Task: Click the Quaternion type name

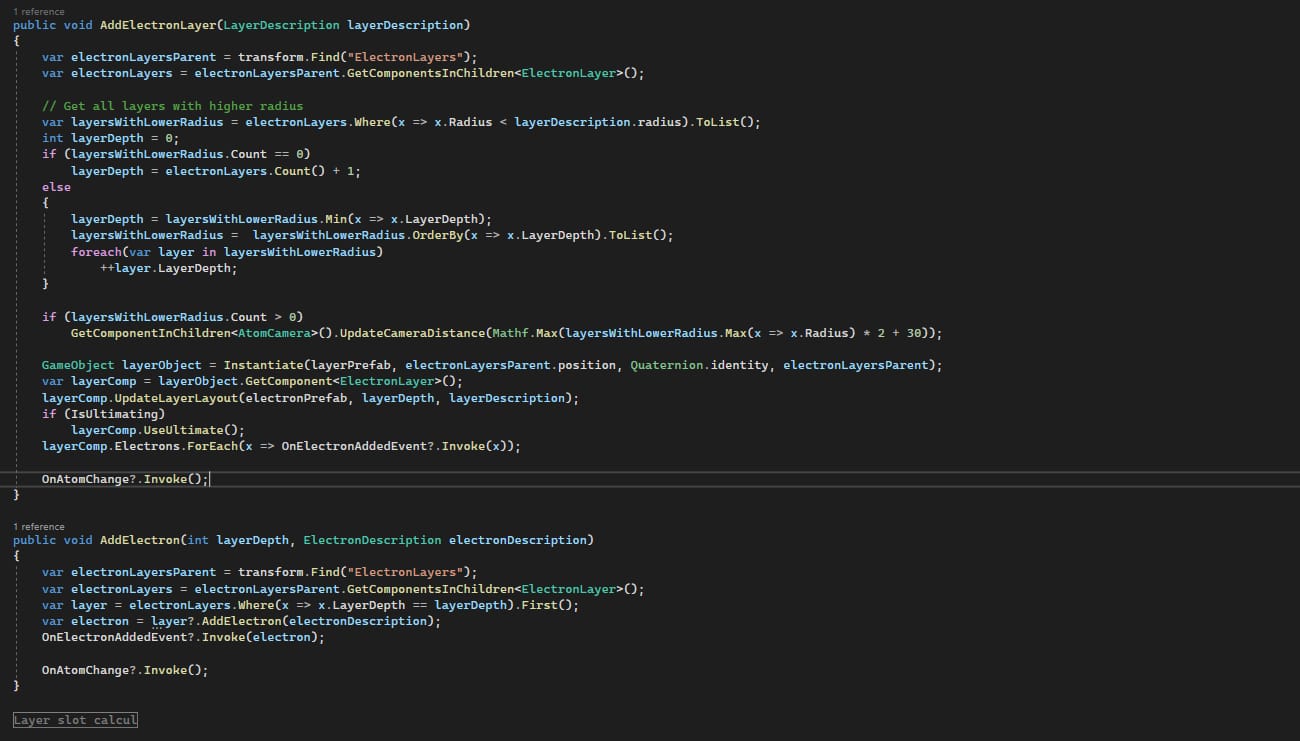Action: tap(666, 365)
